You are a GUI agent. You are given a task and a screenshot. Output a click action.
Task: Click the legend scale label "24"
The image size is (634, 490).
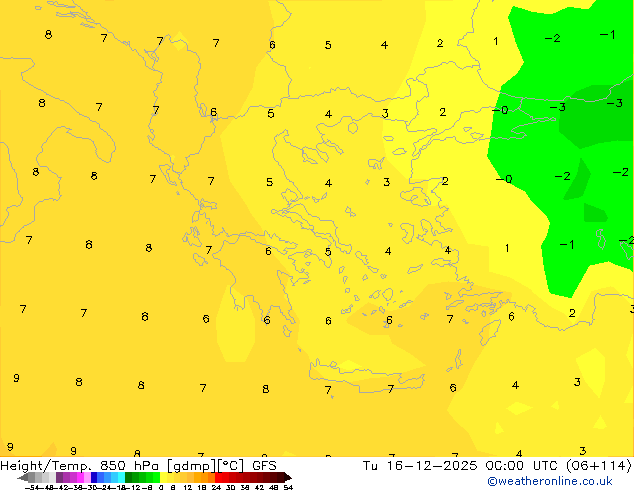click(x=217, y=487)
